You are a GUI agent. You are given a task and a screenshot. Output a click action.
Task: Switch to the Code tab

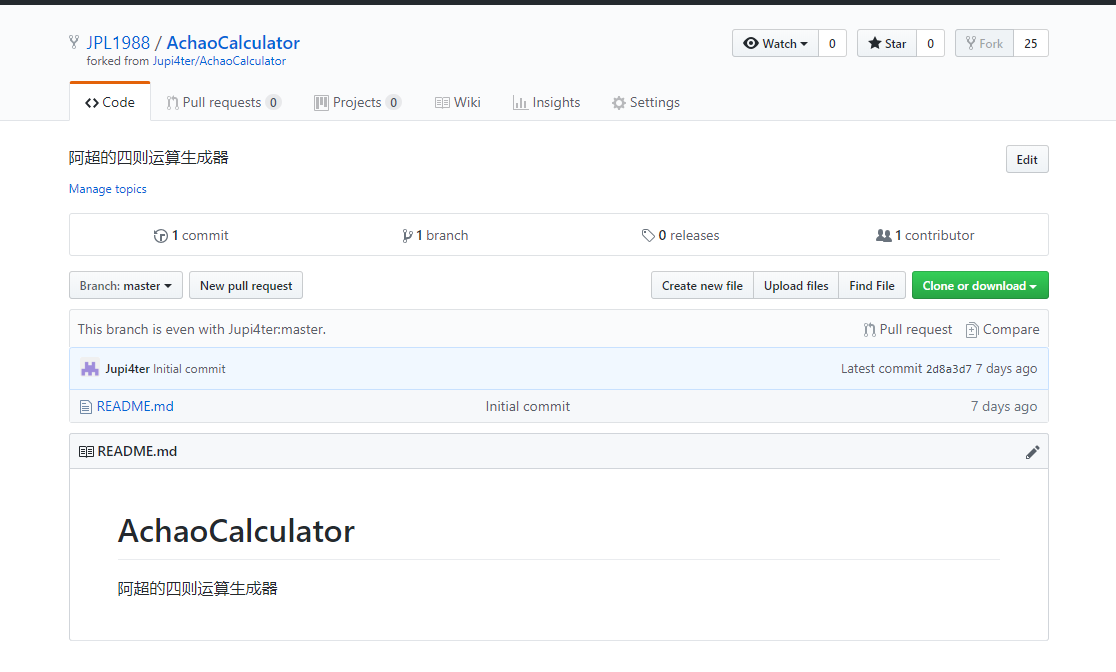pos(110,103)
